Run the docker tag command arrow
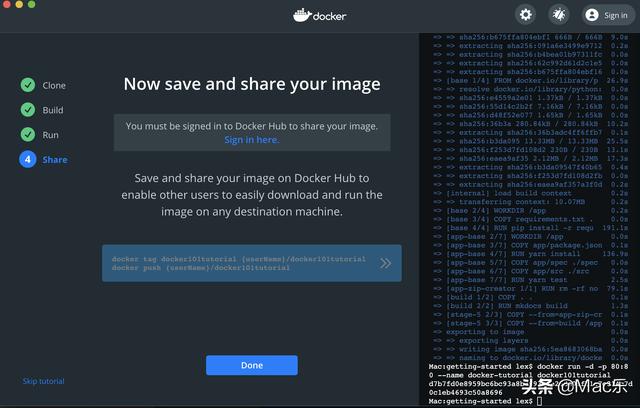640x408 pixels. (385, 263)
